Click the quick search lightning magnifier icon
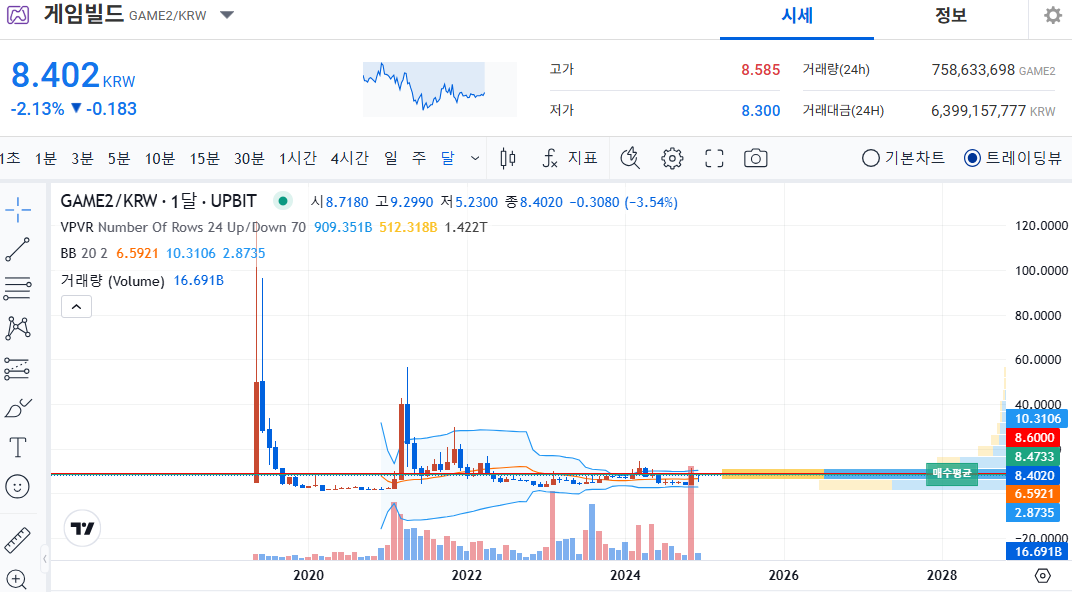This screenshot has height=592, width=1072. [x=630, y=159]
